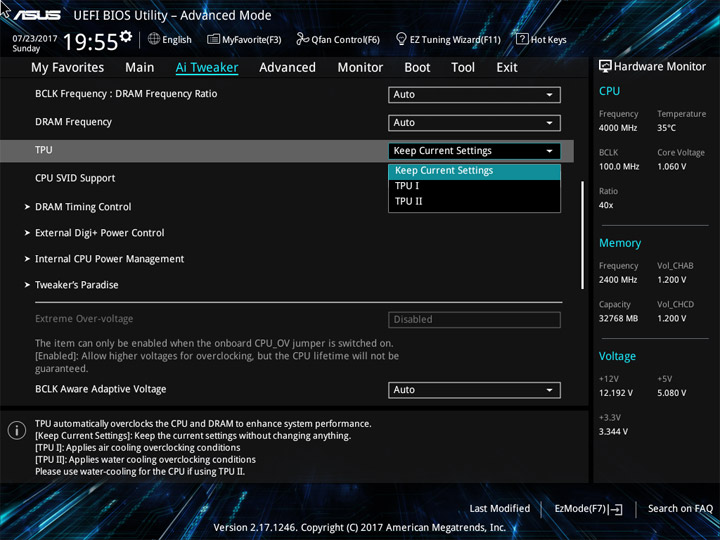
Task: Switch to My Favorites tab
Action: [x=68, y=68]
